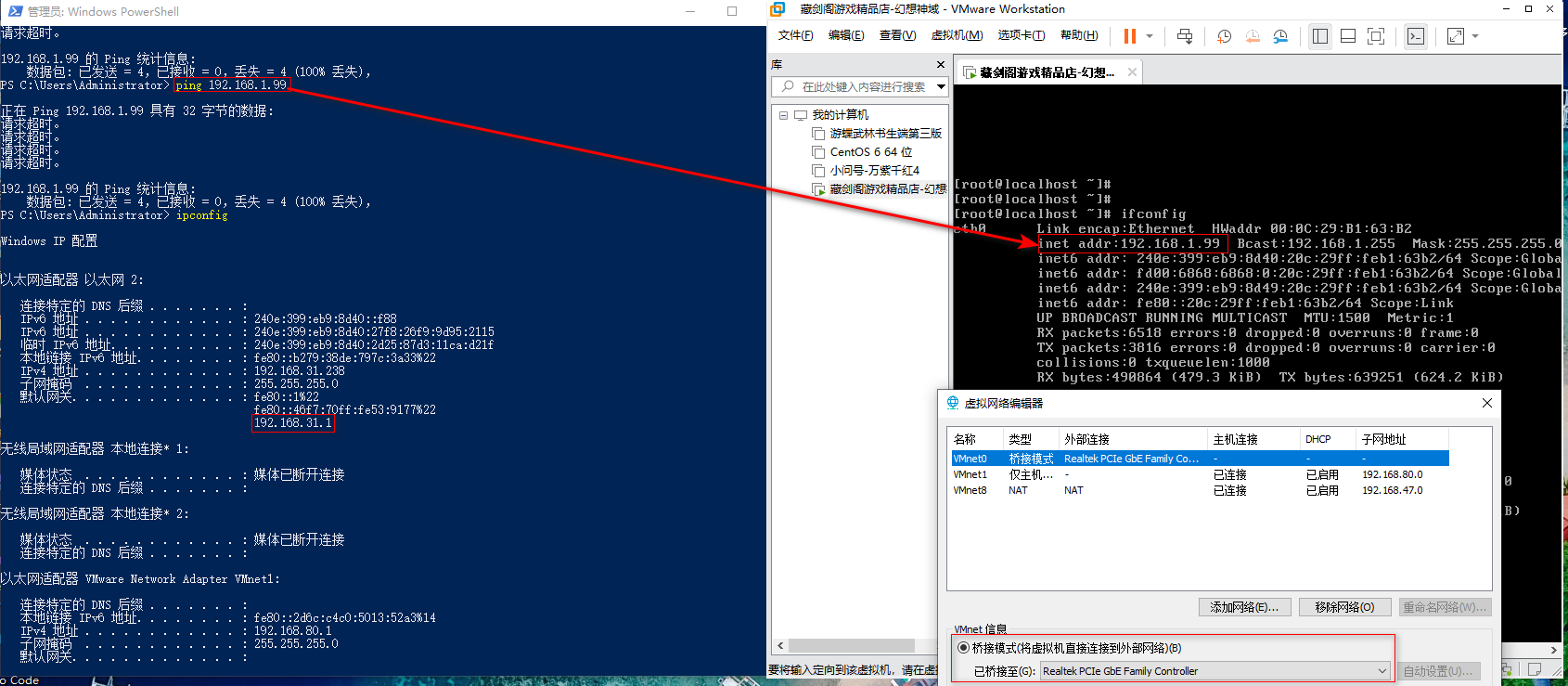Image resolution: width=1568 pixels, height=686 pixels.
Task: Collapse the 我的计算机 tree node
Action: [x=783, y=115]
